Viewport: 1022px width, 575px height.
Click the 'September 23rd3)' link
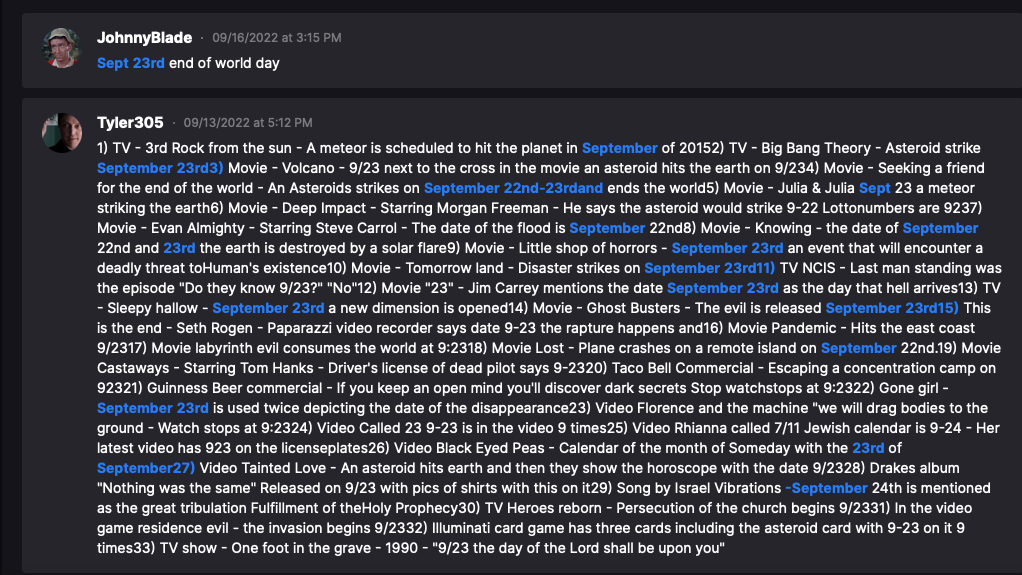click(x=160, y=168)
